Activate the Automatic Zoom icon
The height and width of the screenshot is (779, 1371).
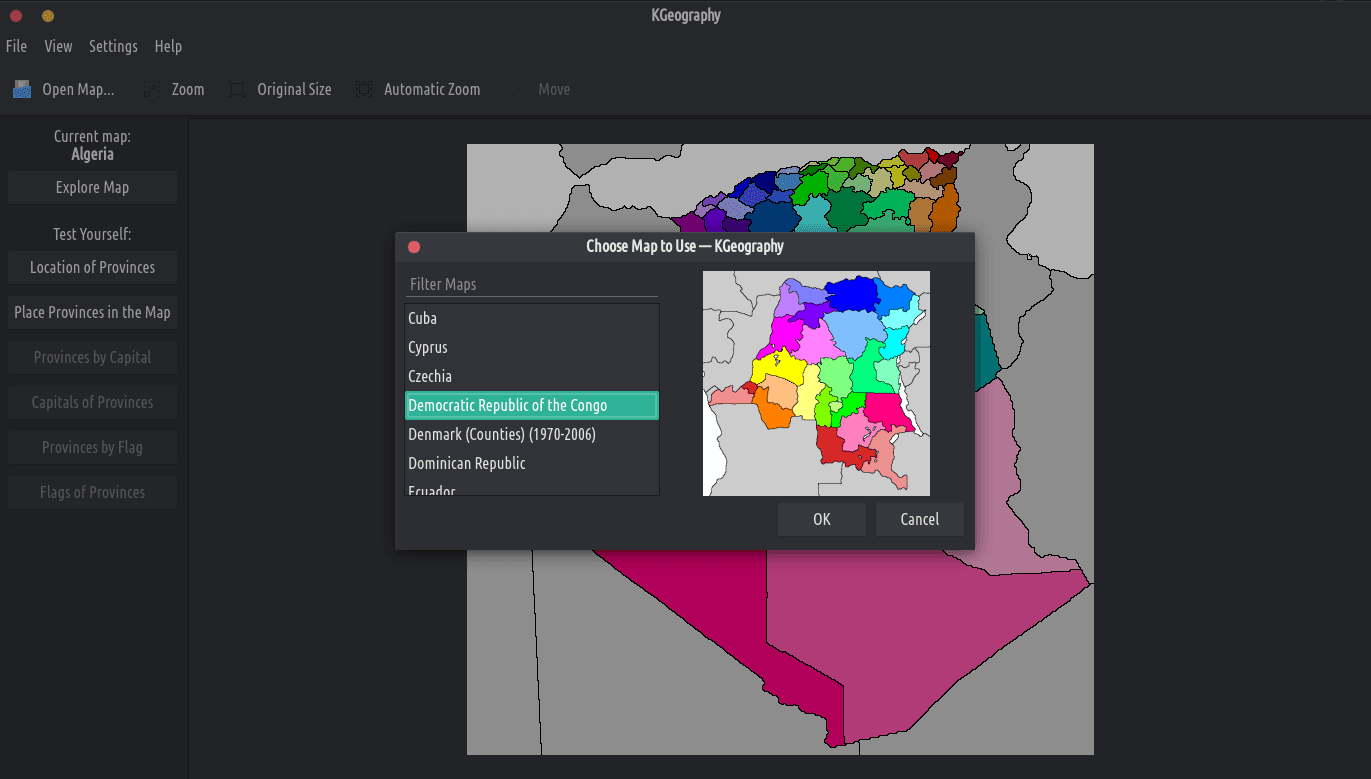(x=364, y=90)
